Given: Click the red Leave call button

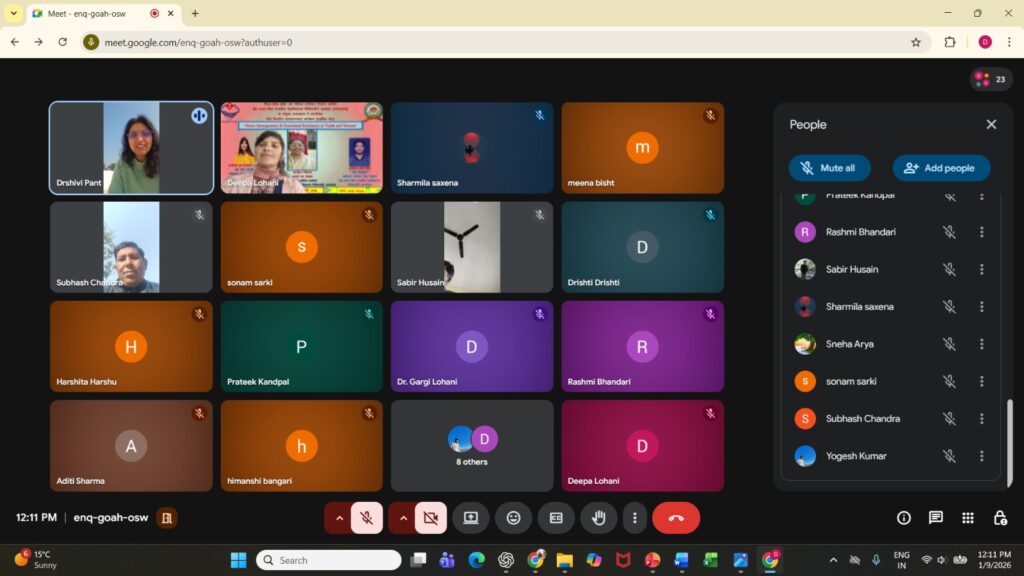Looking at the screenshot, I should tap(676, 518).
